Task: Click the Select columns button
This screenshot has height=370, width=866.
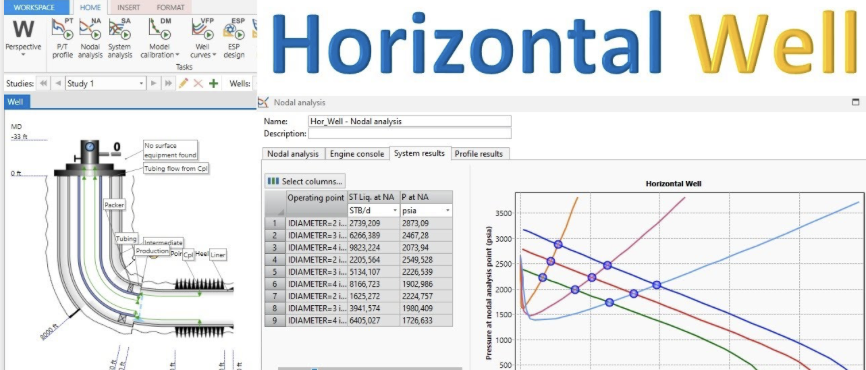Action: tap(305, 181)
